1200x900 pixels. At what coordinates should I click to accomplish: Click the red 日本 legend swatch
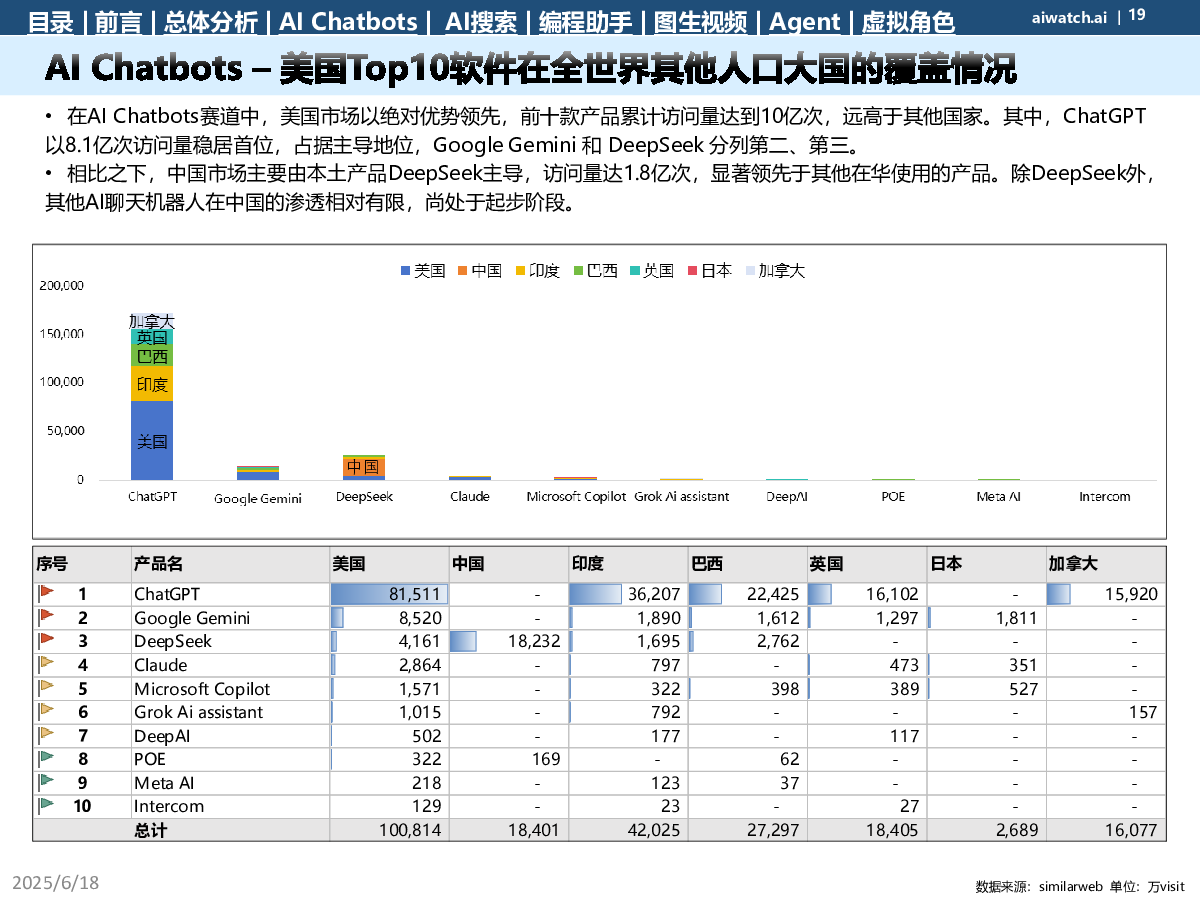[x=693, y=271]
